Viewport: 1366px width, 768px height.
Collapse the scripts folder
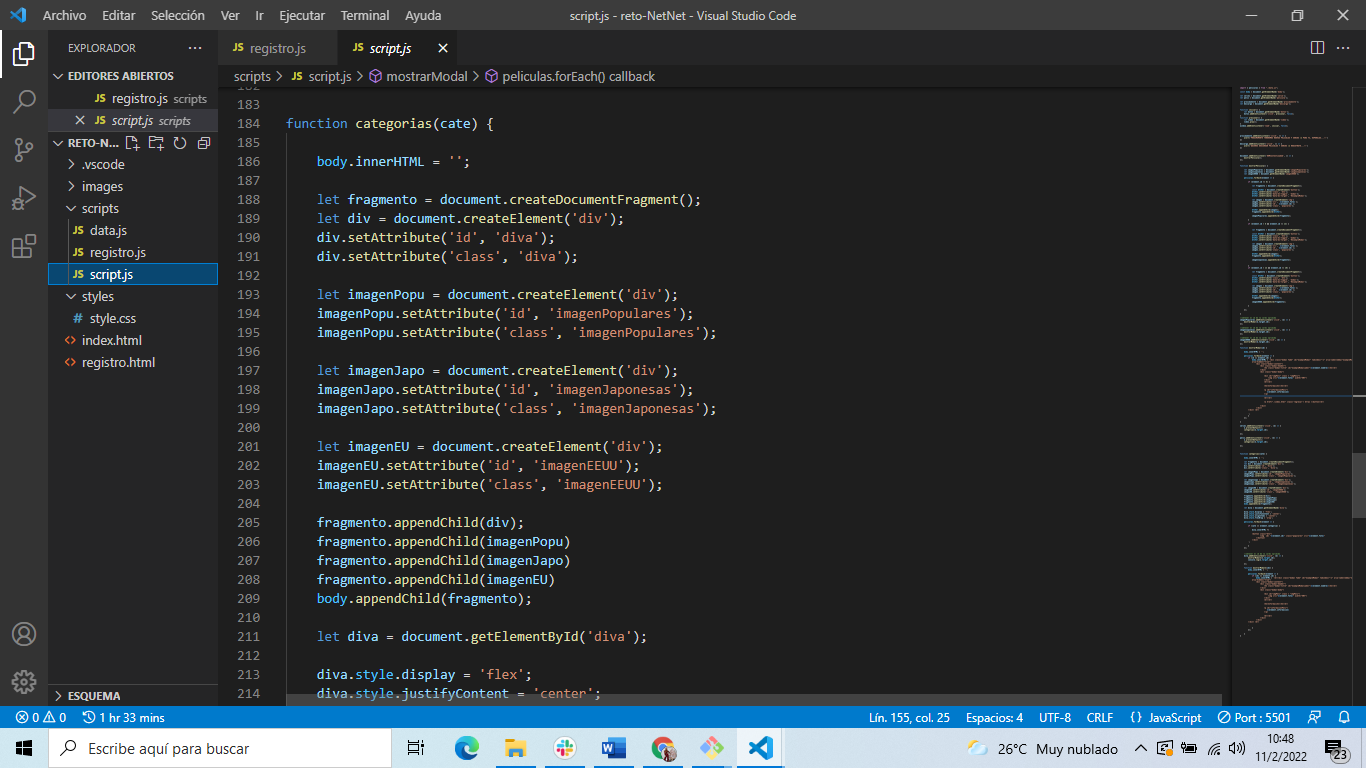[133, 208]
